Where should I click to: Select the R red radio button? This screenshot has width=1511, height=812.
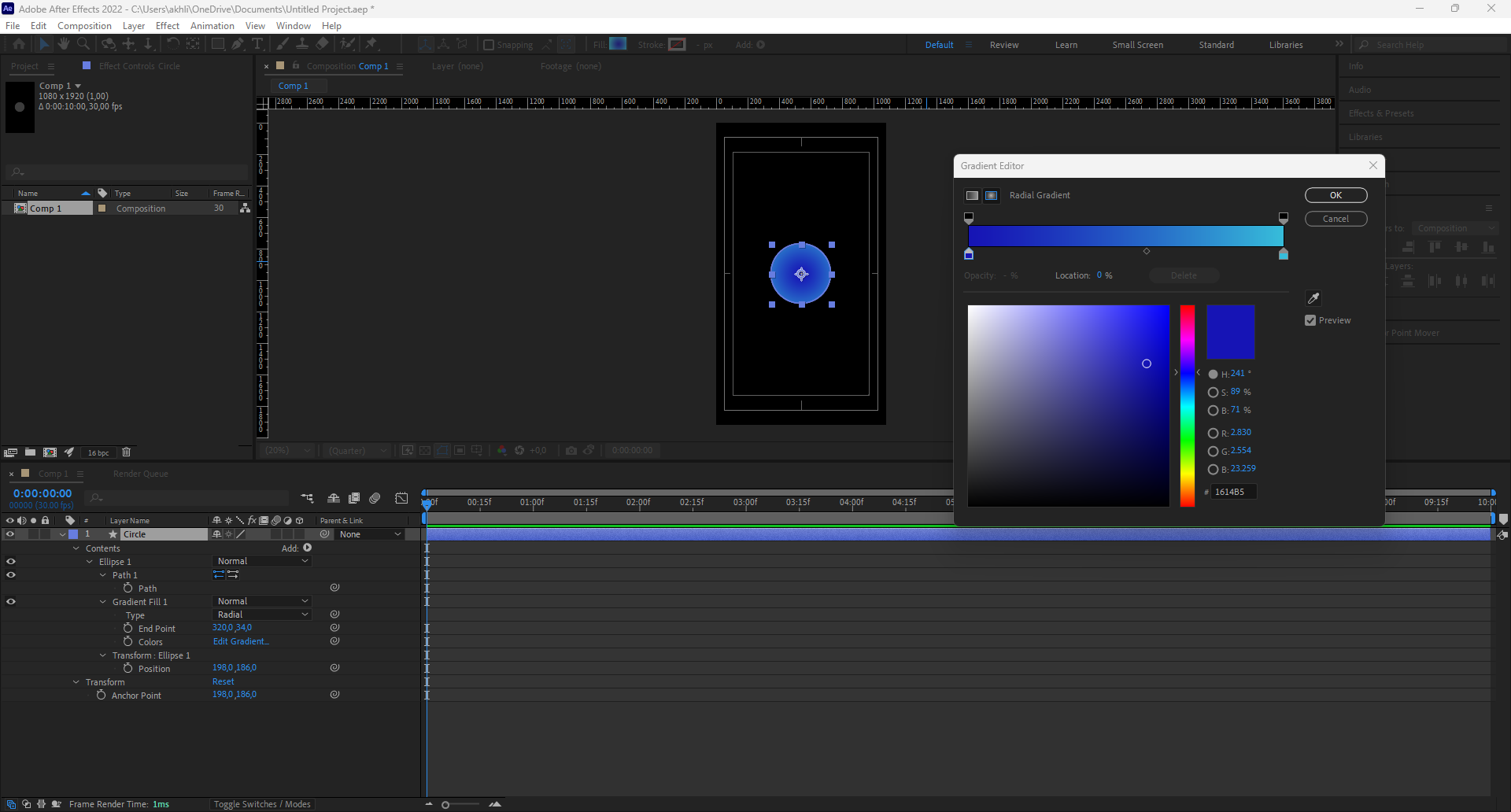coord(1213,434)
